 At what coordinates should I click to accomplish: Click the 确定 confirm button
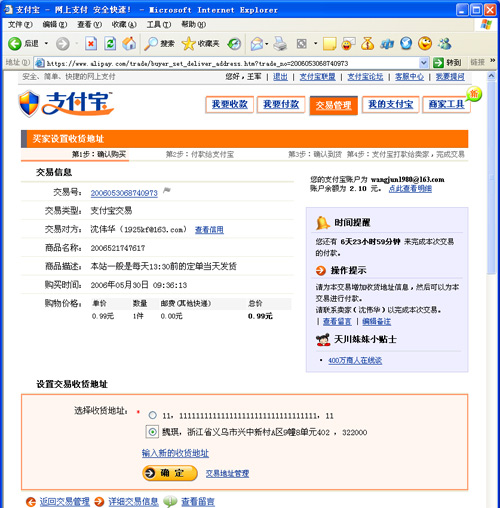(170, 473)
